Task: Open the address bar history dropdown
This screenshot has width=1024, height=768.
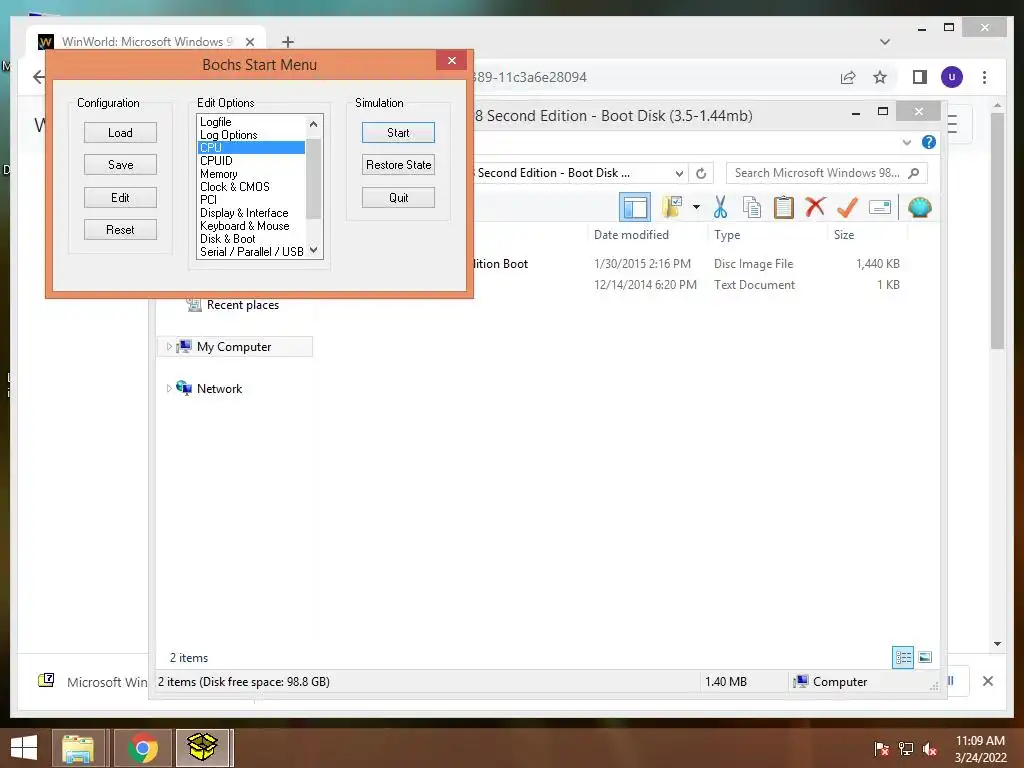Action: (679, 173)
